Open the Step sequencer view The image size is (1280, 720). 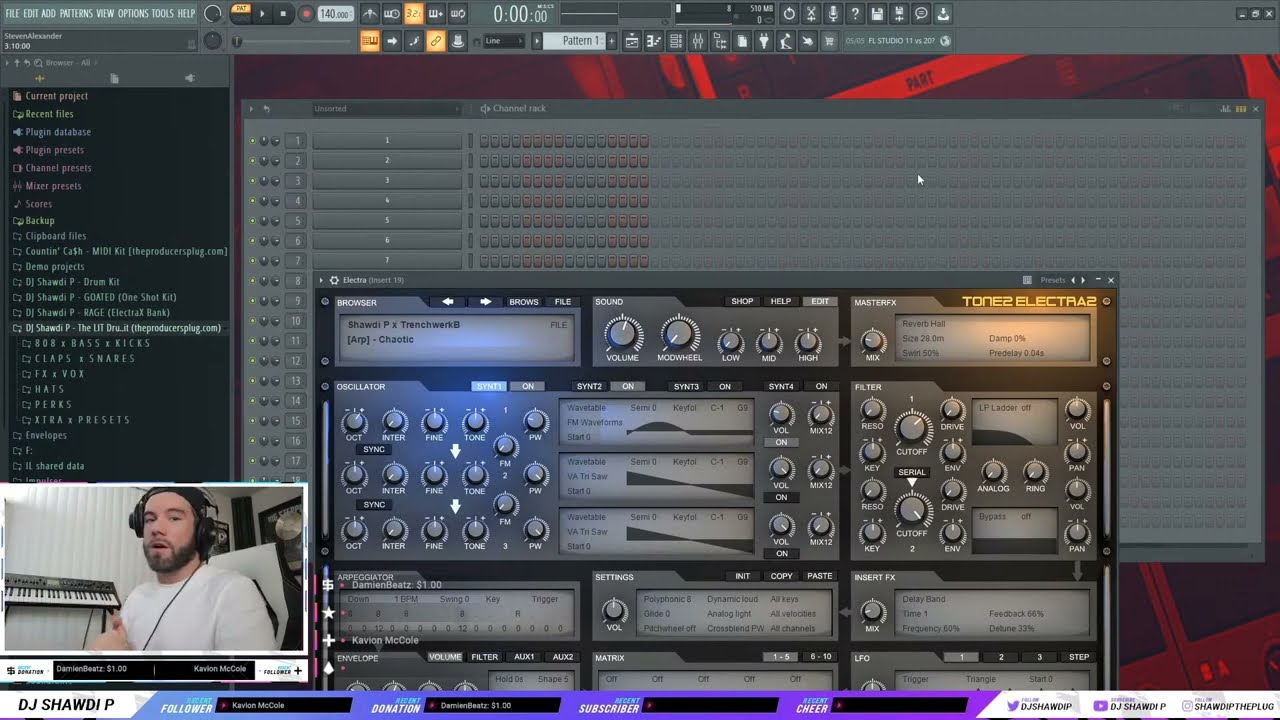click(x=676, y=41)
